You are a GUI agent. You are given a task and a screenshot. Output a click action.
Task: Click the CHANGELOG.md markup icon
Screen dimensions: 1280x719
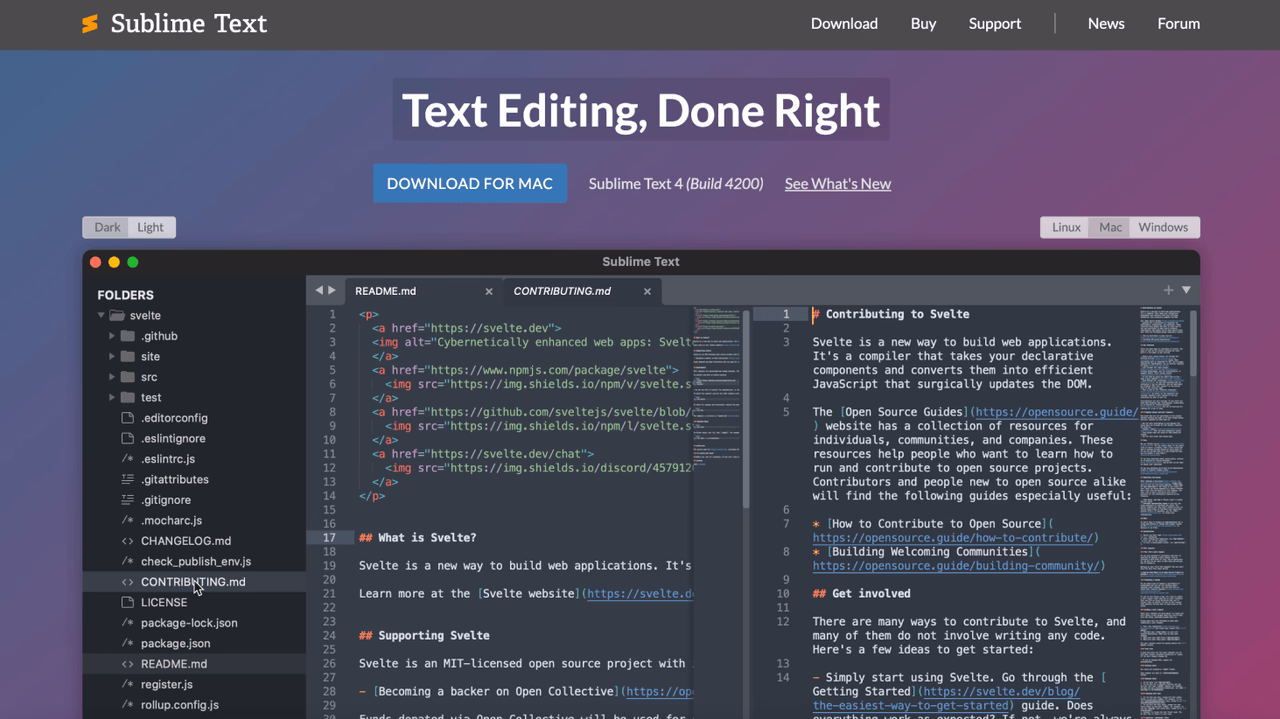127,541
